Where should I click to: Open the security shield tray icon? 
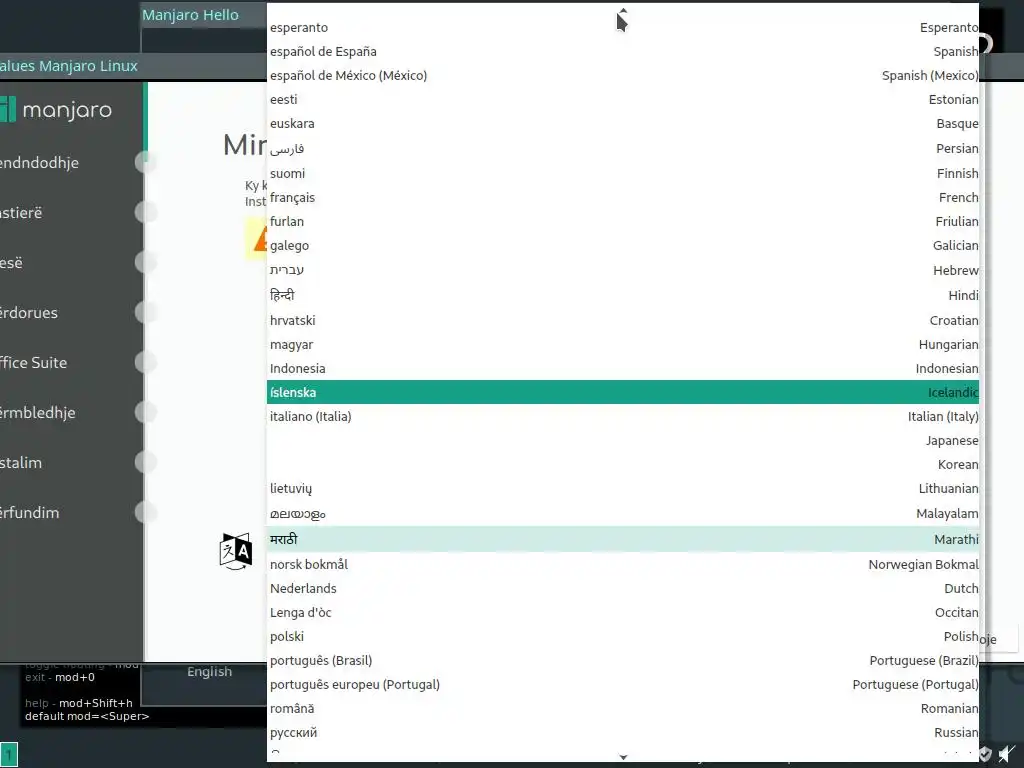point(985,754)
